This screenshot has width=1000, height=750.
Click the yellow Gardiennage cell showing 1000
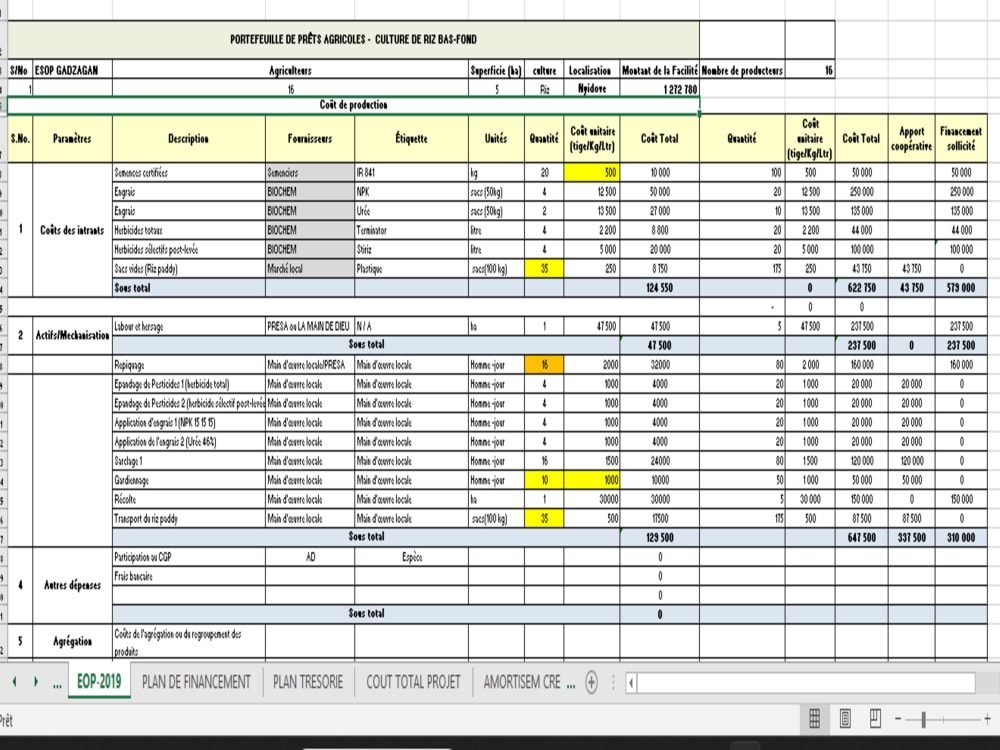tap(593, 479)
